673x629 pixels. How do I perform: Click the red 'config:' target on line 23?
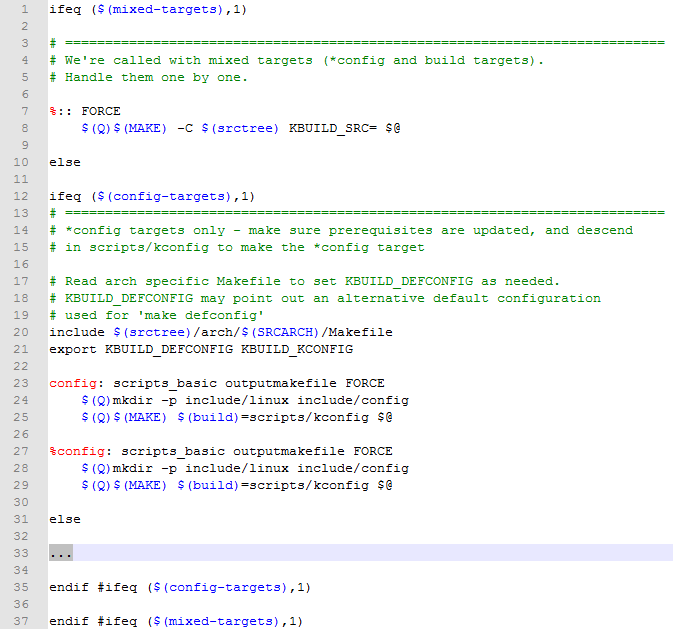76,383
